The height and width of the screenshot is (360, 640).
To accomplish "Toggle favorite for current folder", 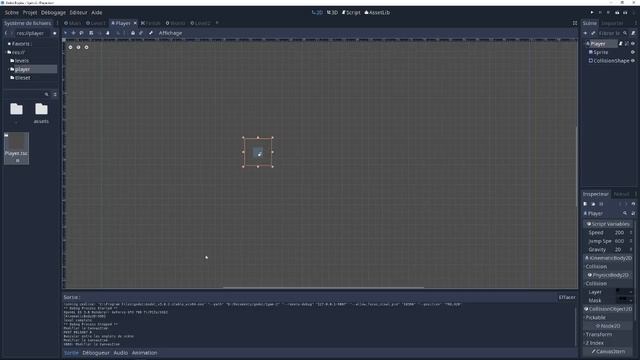I will coord(55,33).
